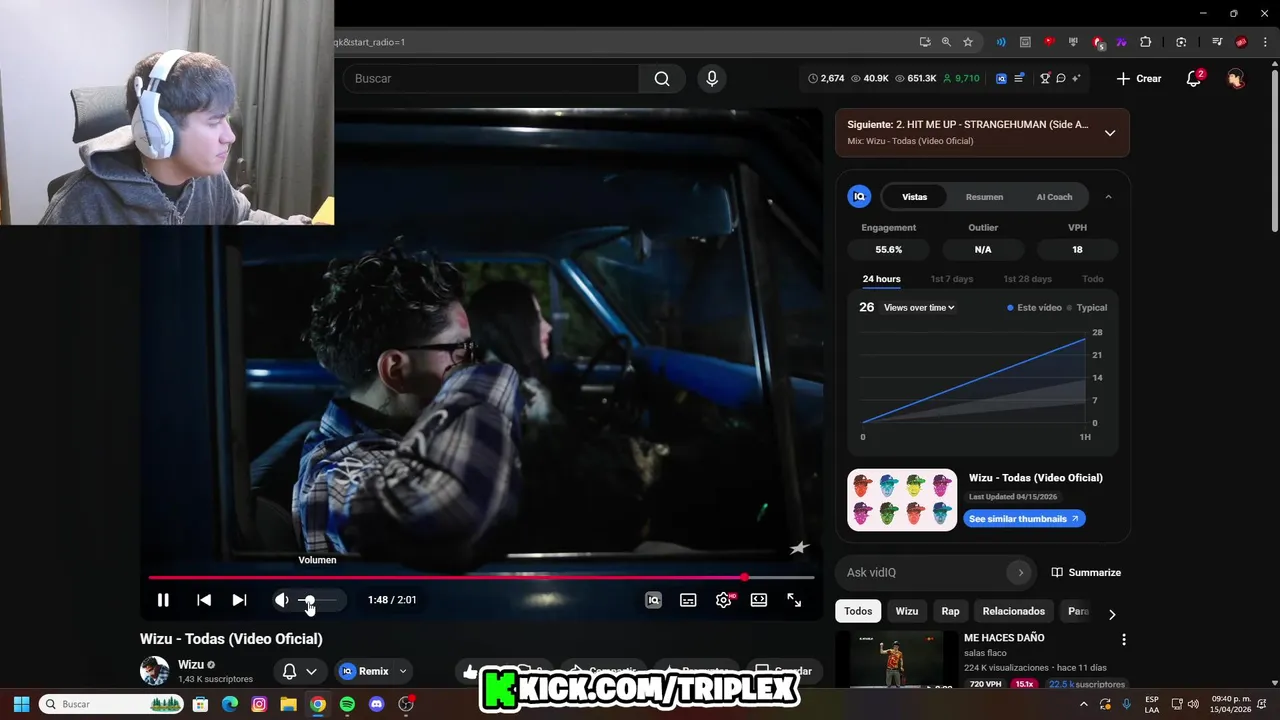Open ME HACES DAÑO video thumbnail

point(896,660)
